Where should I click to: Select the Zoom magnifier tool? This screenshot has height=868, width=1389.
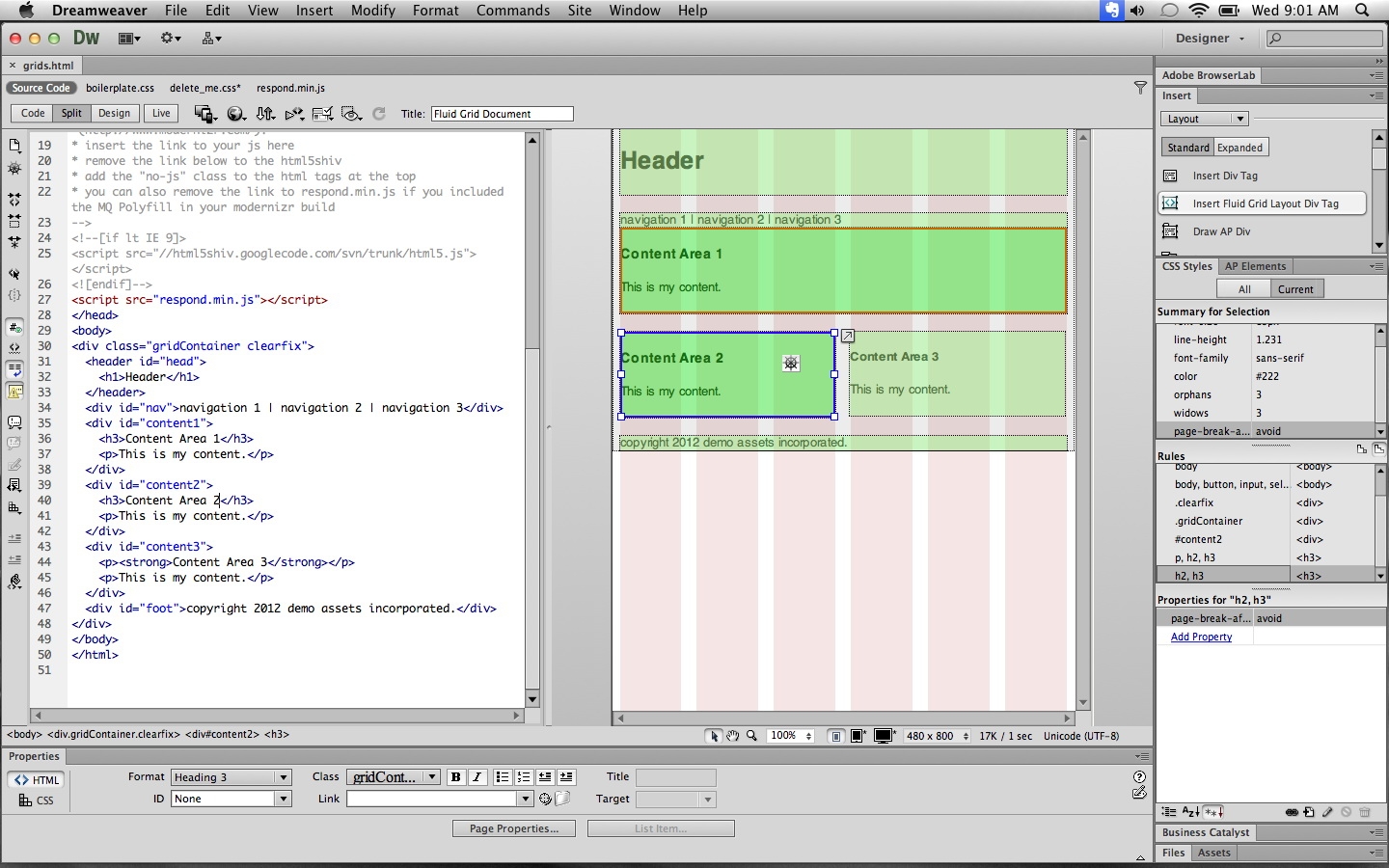(751, 736)
